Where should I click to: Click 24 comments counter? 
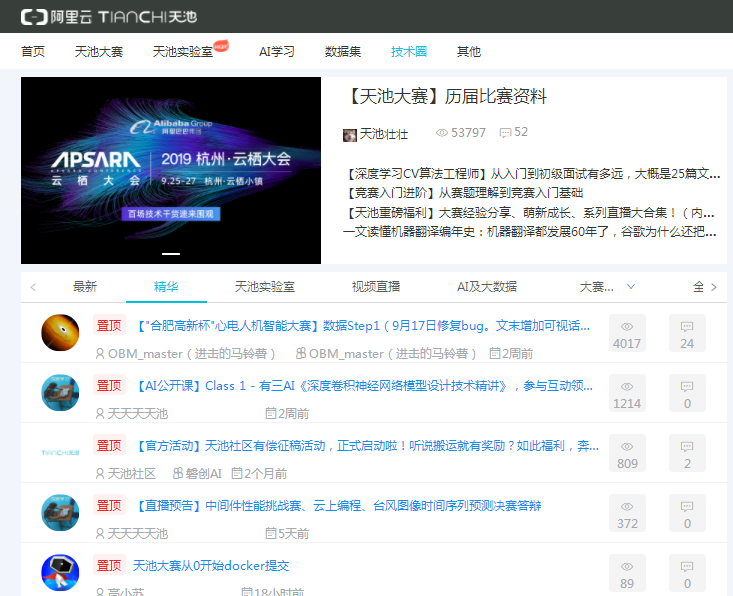tap(687, 333)
